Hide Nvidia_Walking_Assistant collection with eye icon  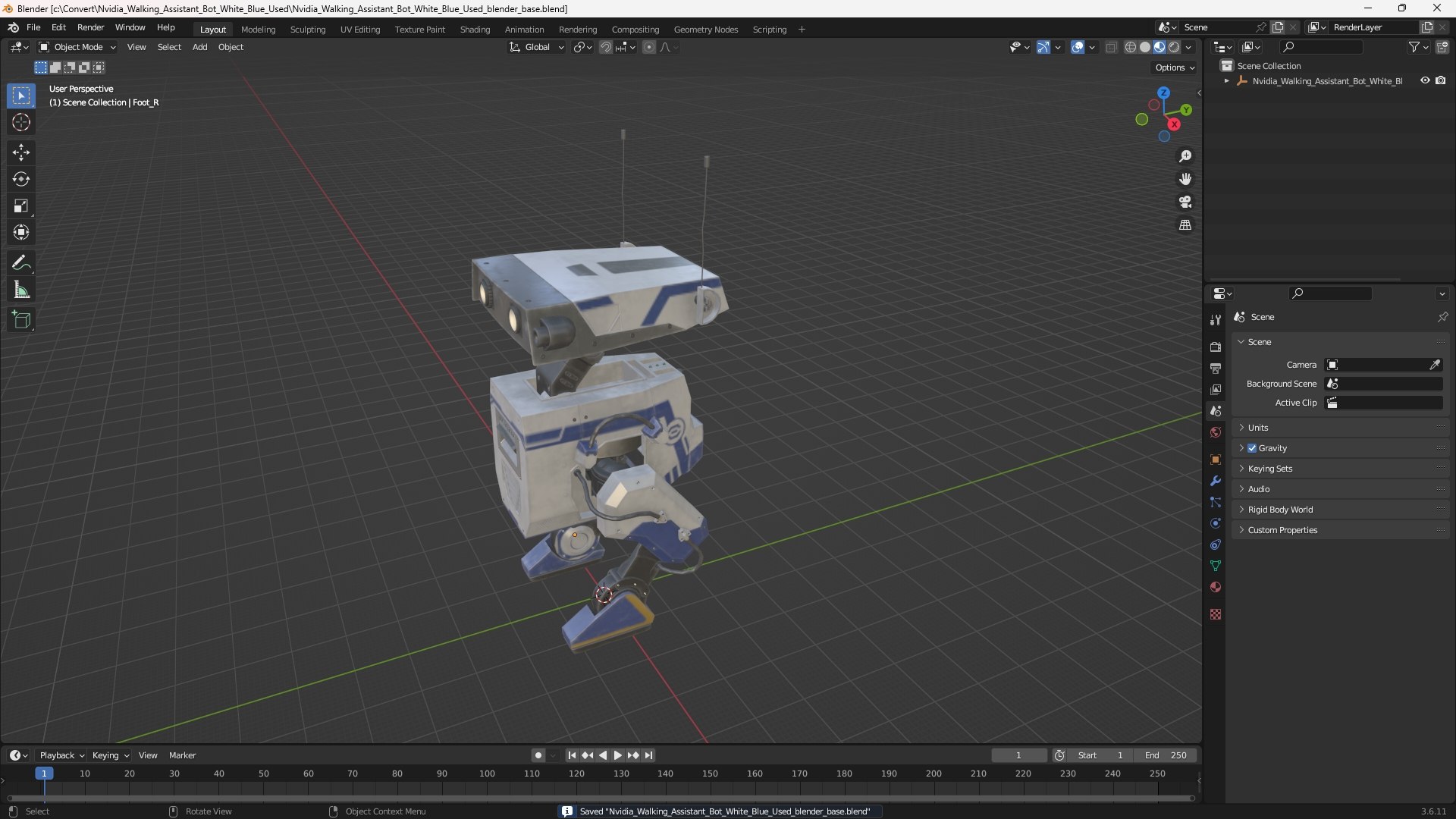[x=1425, y=80]
